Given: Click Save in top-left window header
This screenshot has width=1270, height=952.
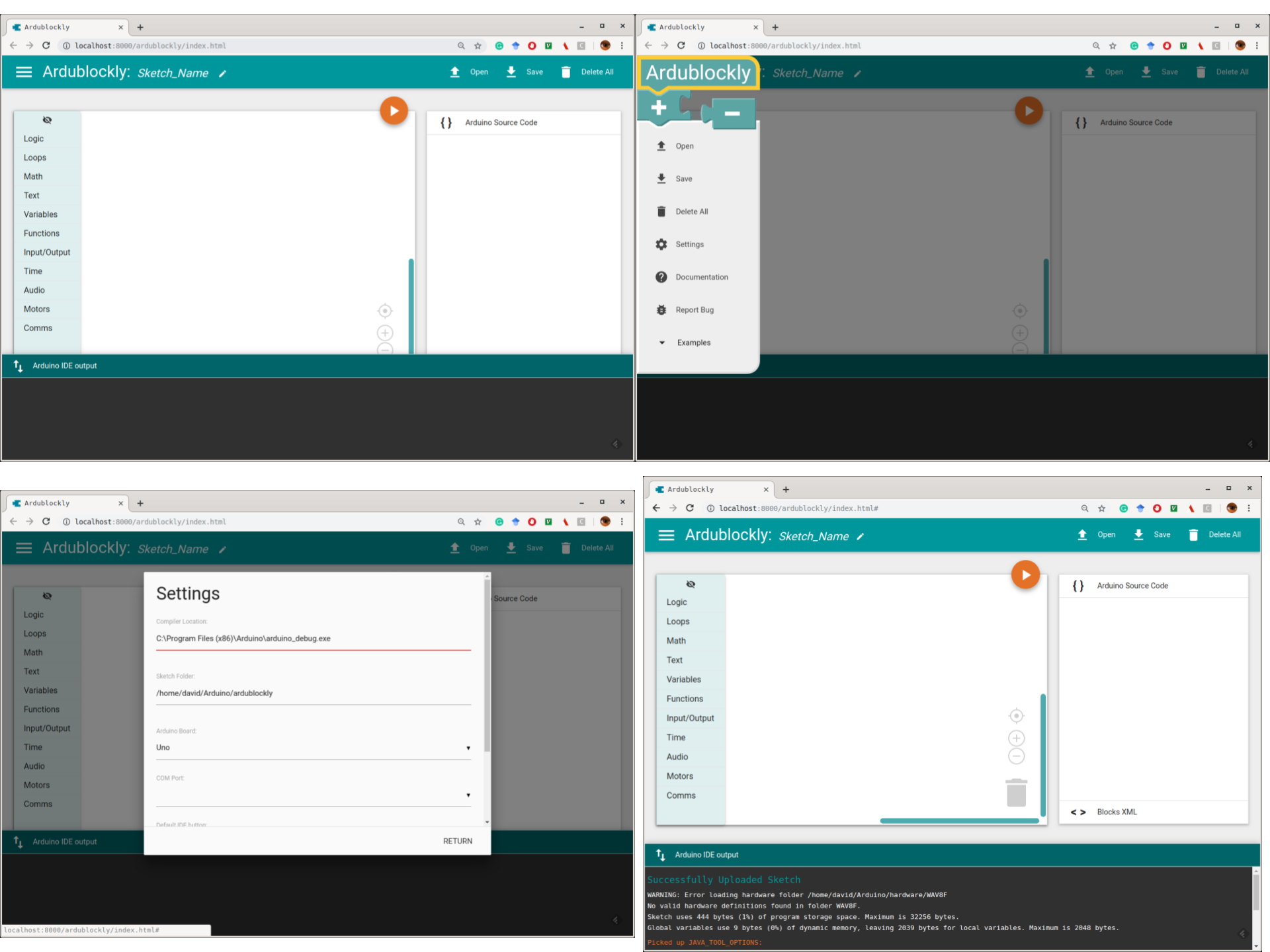Looking at the screenshot, I should 525,72.
